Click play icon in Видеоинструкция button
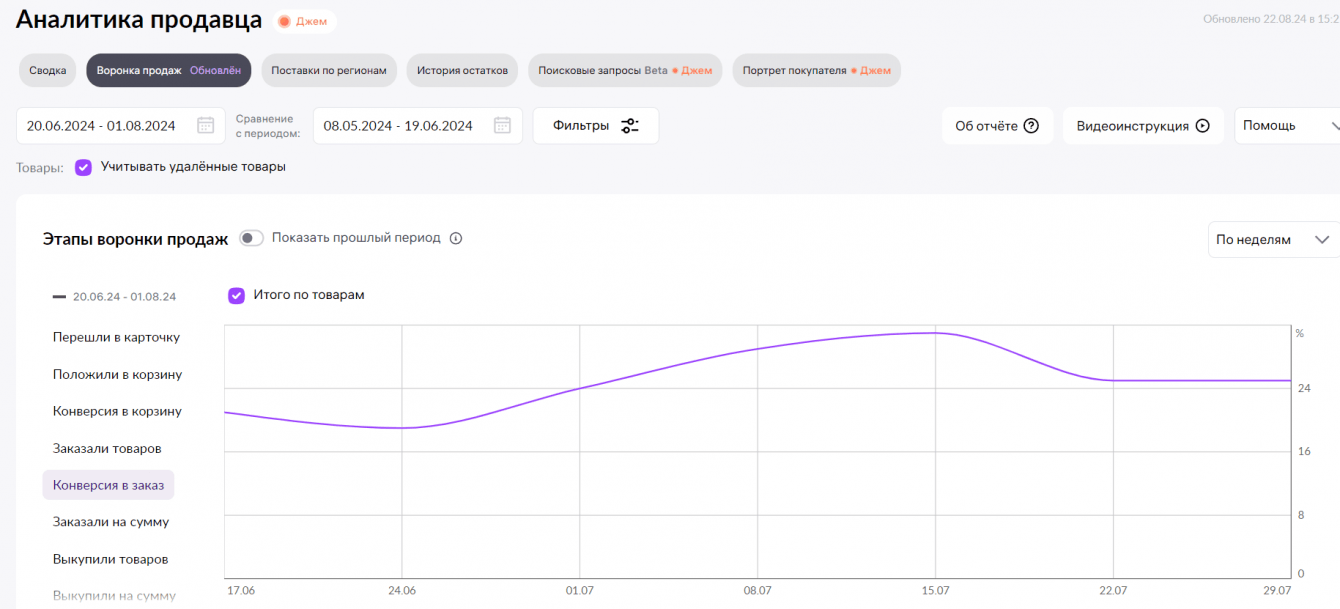Image resolution: width=1340 pixels, height=609 pixels. click(1203, 126)
